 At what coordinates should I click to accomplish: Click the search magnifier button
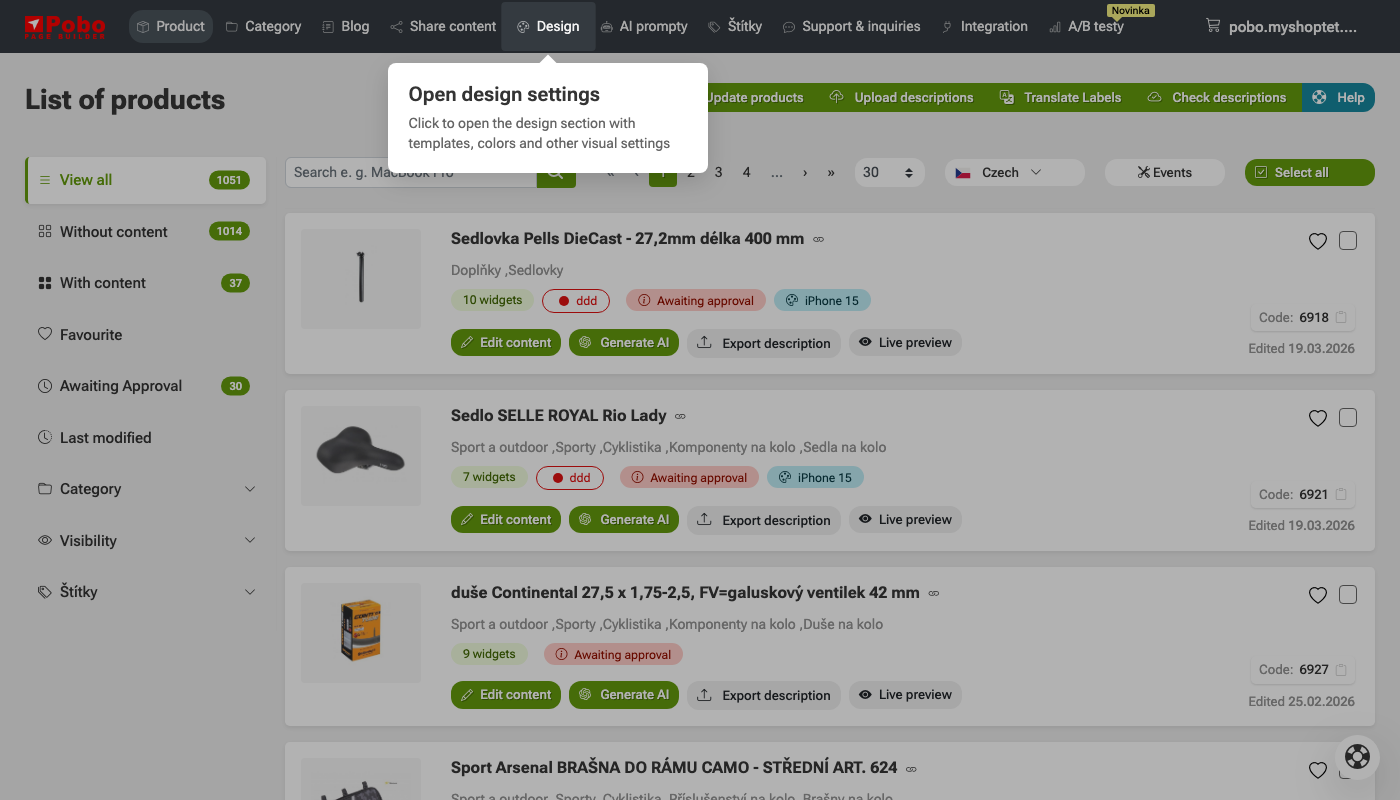click(556, 173)
